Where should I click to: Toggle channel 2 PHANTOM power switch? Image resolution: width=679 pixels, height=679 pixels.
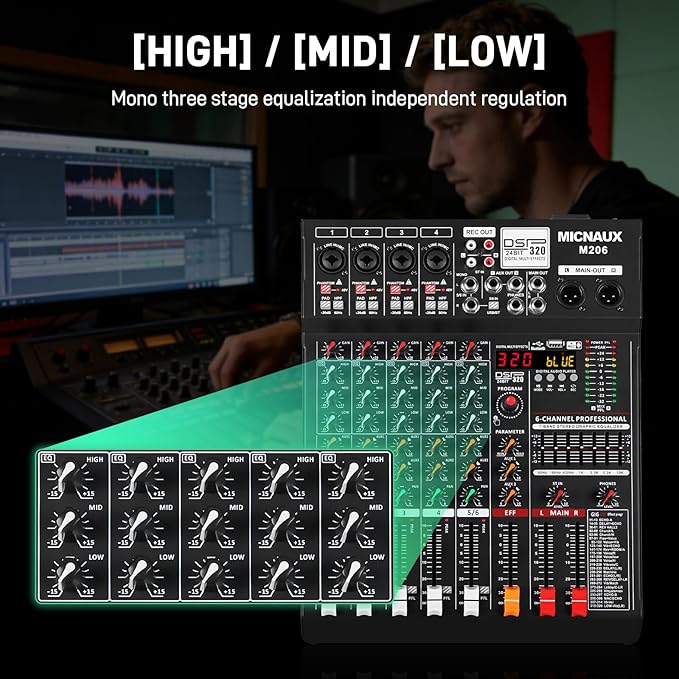point(361,289)
